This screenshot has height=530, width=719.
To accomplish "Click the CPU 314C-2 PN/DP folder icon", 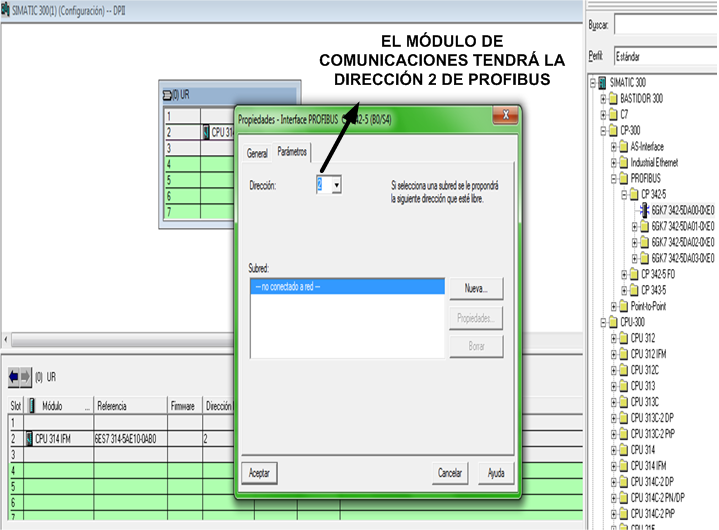I will [x=624, y=497].
